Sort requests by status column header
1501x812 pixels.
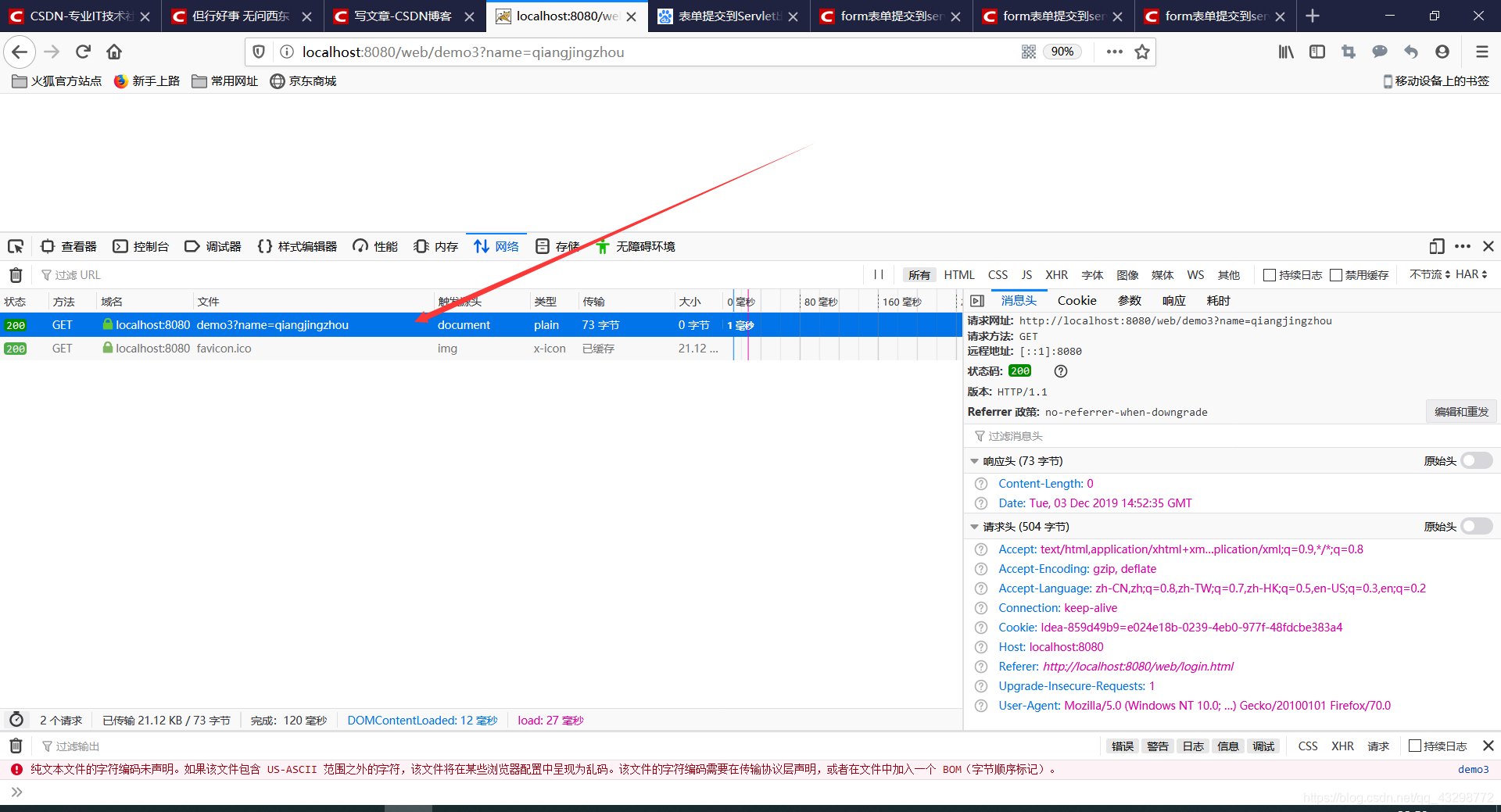click(x=23, y=302)
